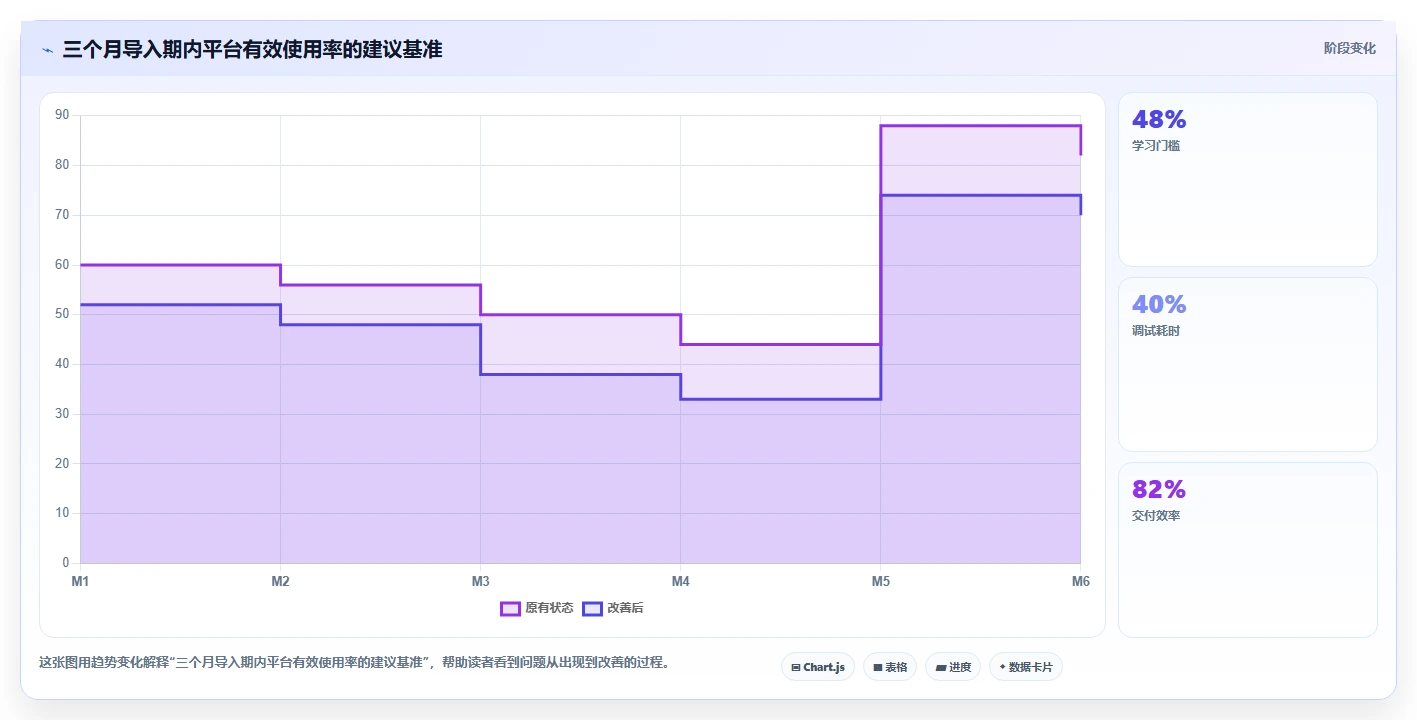This screenshot has width=1417, height=720.
Task: Click the 阶段变化 label in header
Action: [x=1350, y=48]
